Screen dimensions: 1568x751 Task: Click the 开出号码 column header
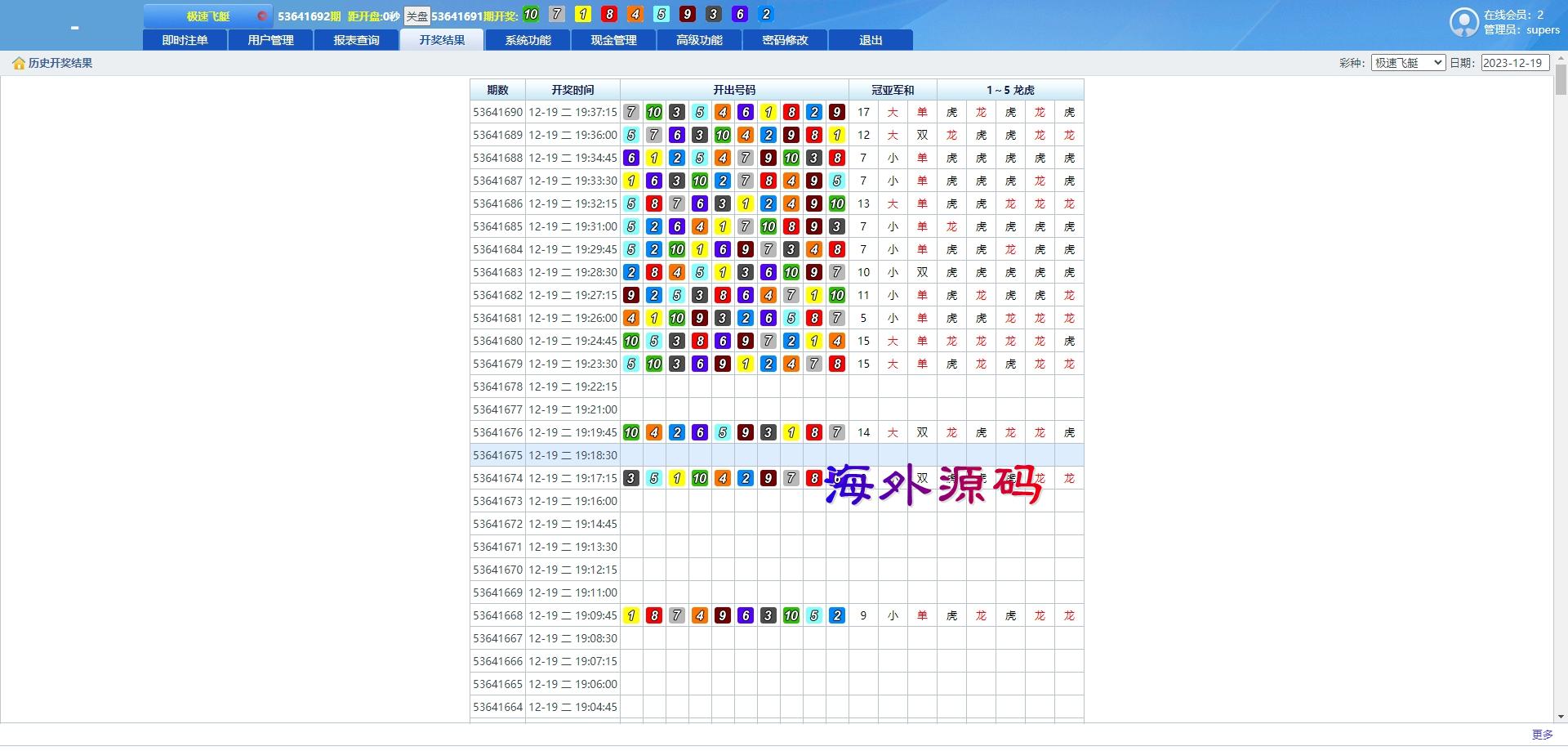[734, 90]
